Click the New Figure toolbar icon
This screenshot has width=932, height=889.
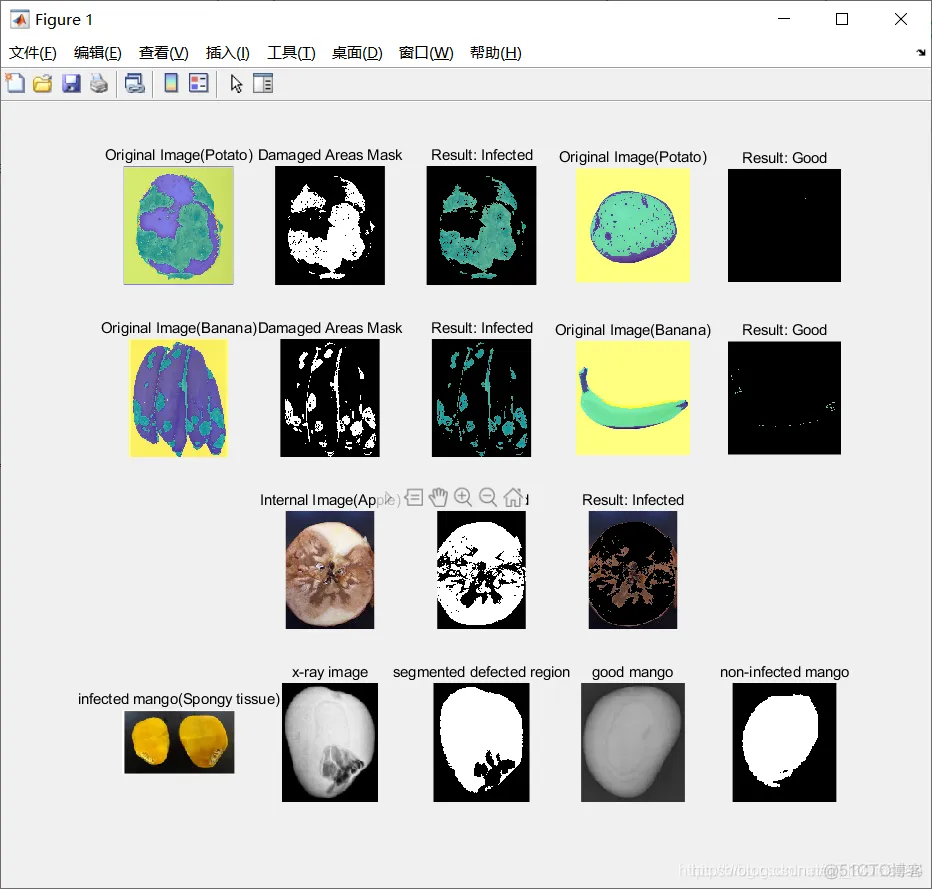(x=15, y=83)
